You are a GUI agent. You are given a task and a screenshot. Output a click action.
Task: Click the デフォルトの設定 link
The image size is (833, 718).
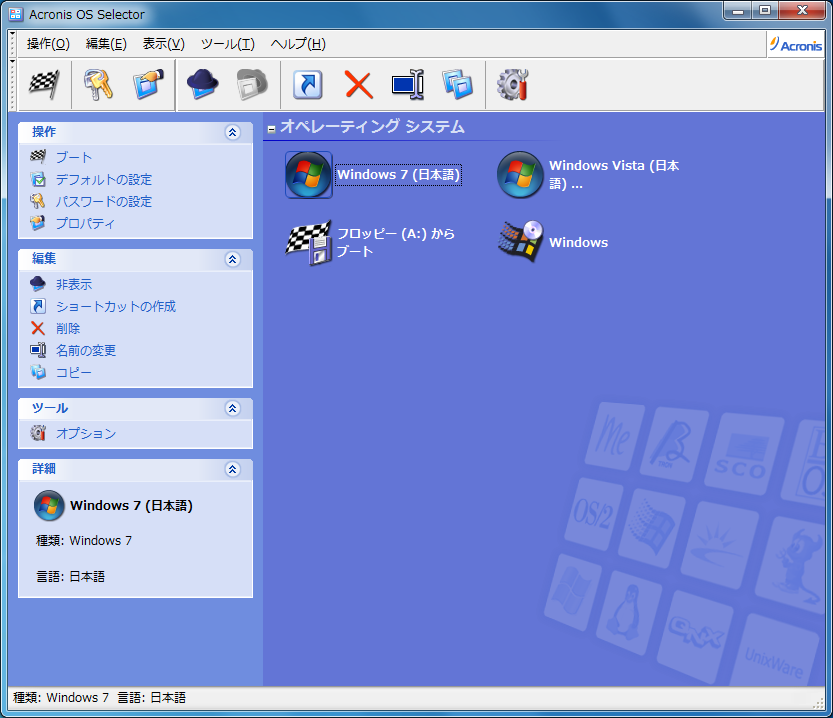[x=104, y=180]
